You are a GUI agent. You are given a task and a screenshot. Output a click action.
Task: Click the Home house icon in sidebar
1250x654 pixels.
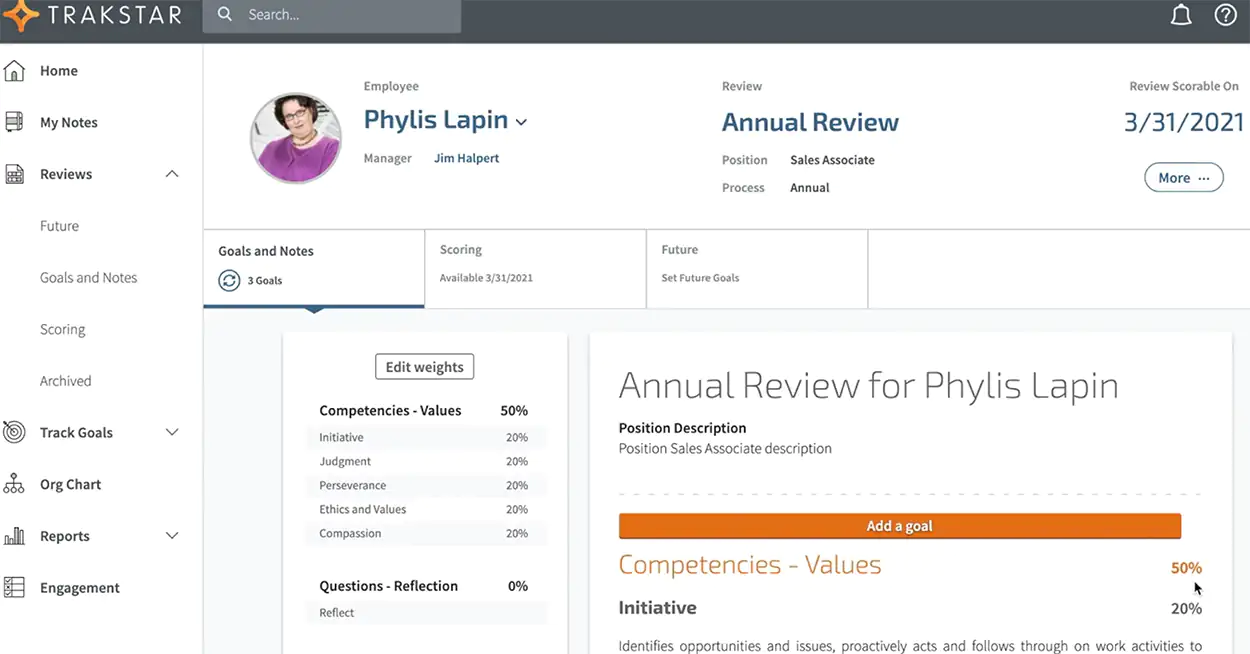click(14, 70)
